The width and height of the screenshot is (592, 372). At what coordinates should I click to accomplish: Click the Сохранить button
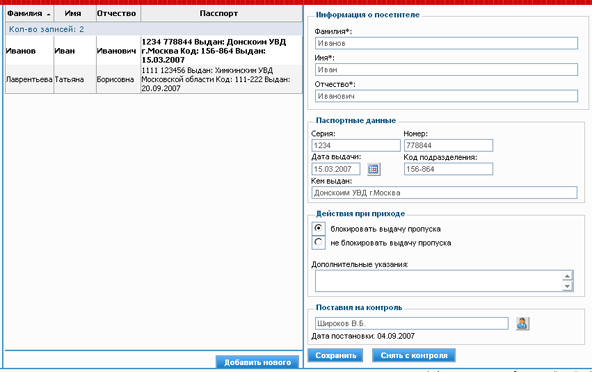click(335, 355)
